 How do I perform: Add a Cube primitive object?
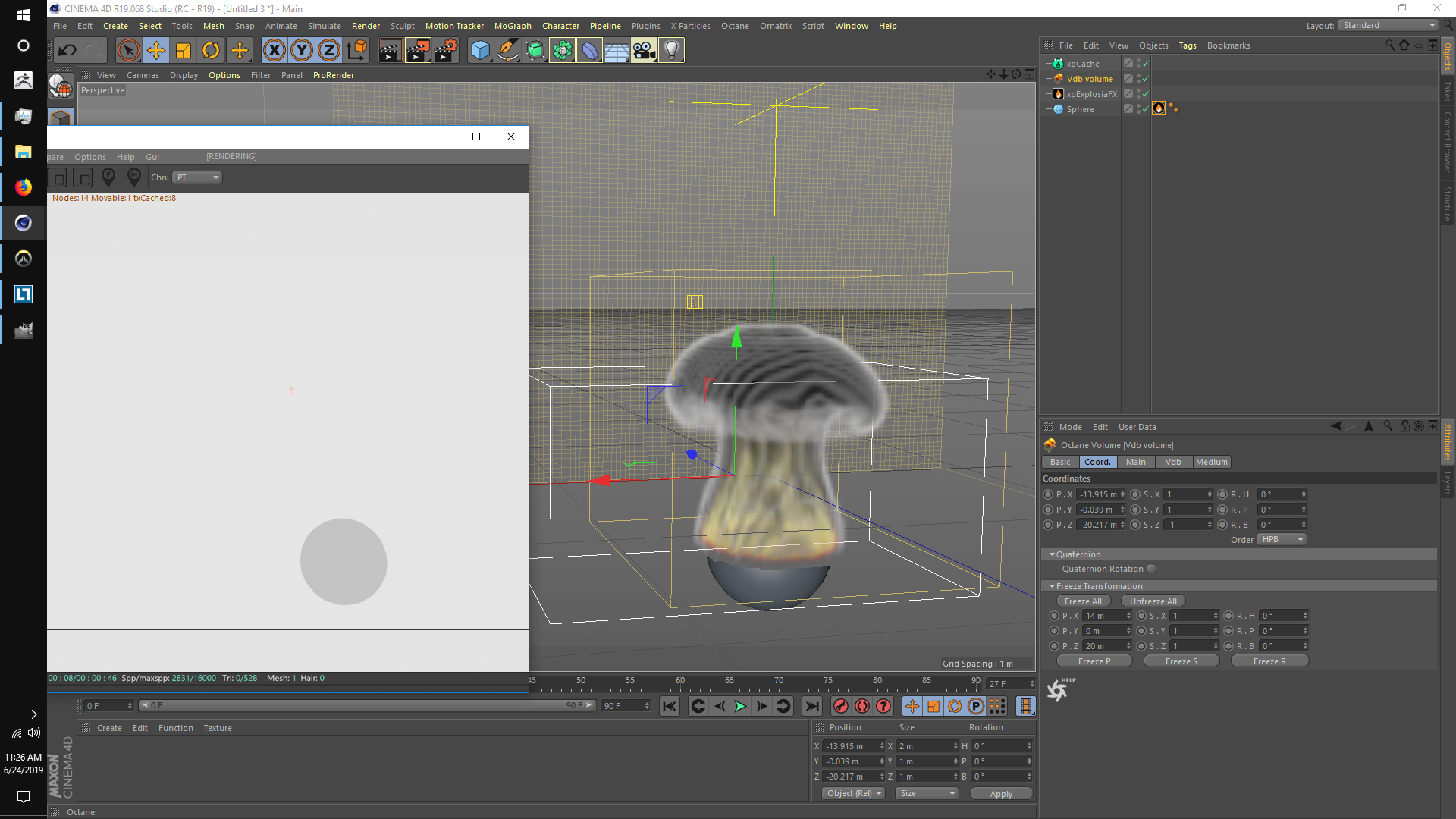480,51
